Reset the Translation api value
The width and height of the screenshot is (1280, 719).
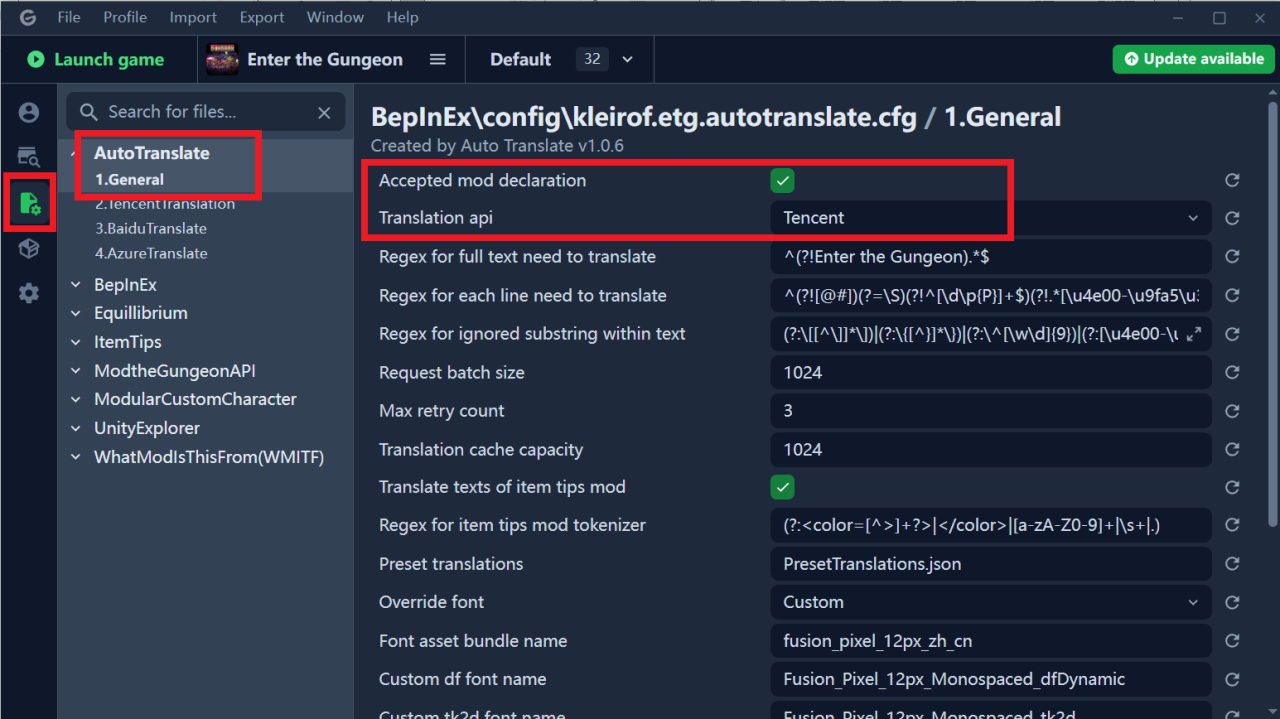point(1232,218)
